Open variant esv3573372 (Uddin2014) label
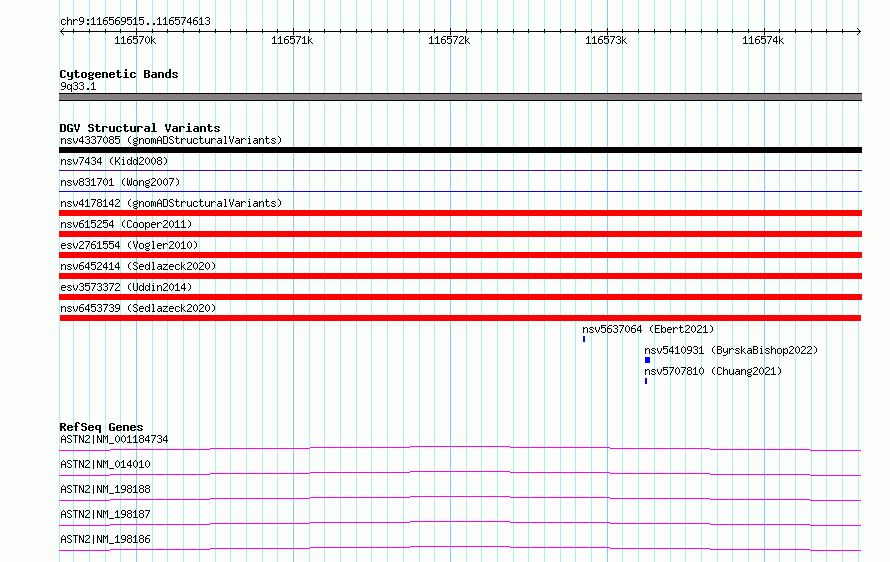 click(x=126, y=287)
